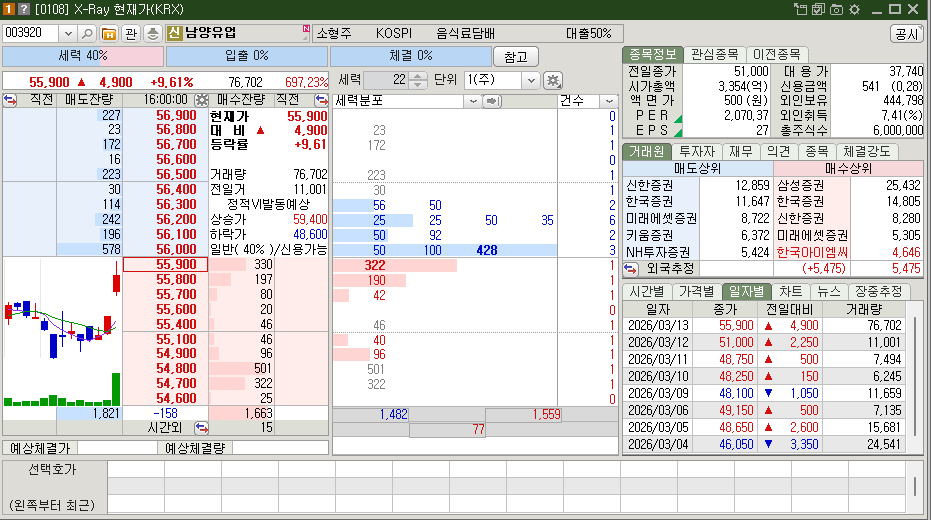
Task: Open the 세력분포 dropdown
Action: coord(473,101)
